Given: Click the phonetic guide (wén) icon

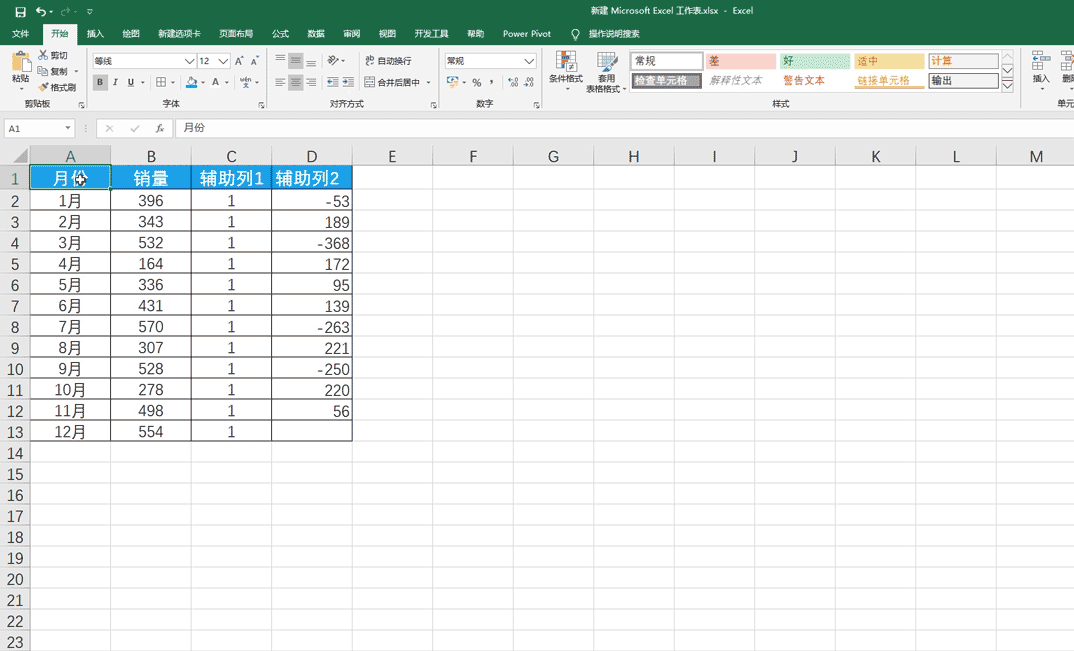Looking at the screenshot, I should coord(245,82).
